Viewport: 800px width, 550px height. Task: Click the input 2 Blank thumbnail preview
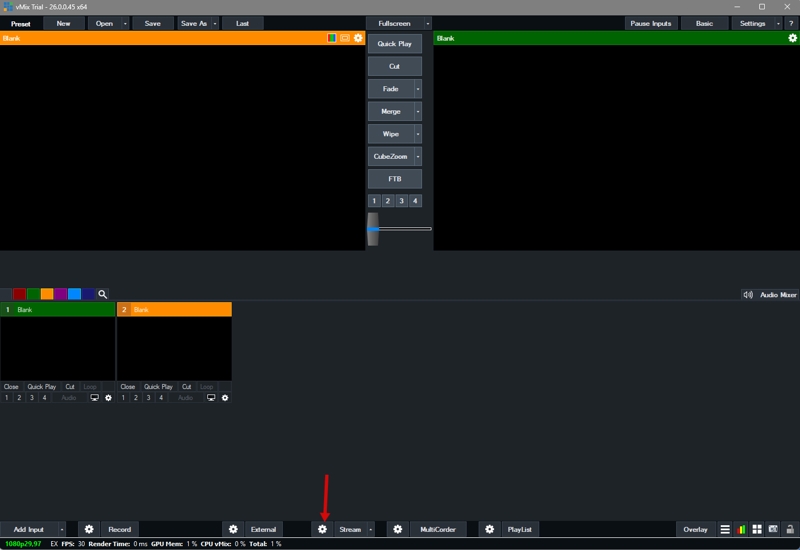(174, 348)
